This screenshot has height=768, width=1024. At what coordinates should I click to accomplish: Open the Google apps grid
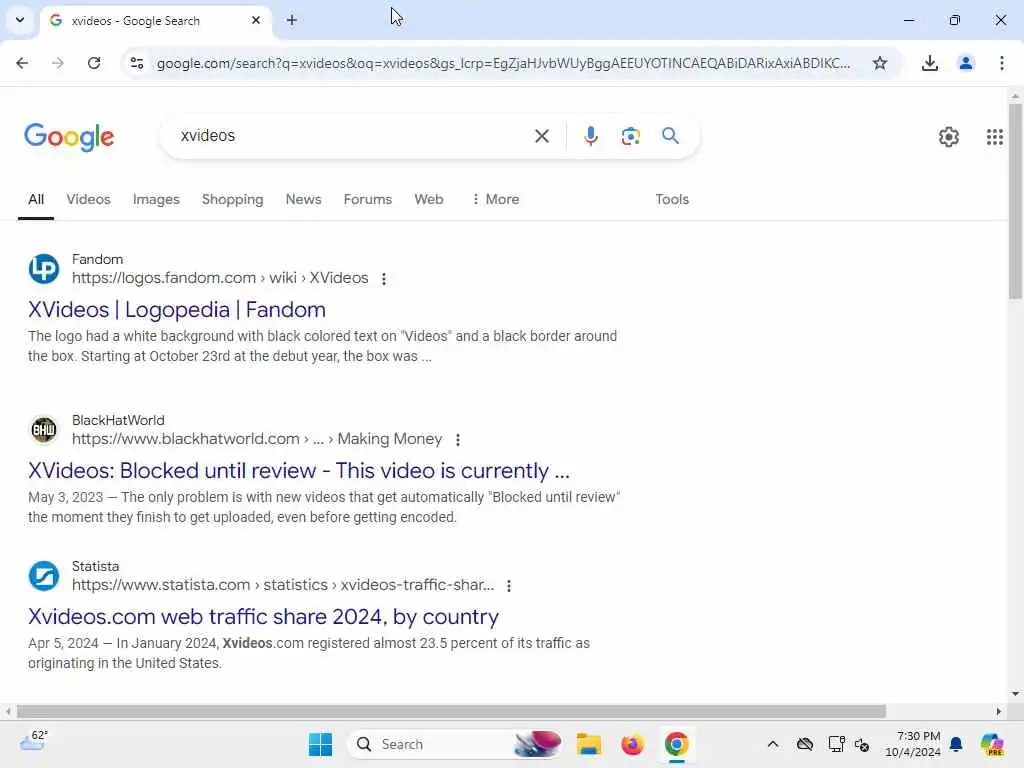(x=994, y=136)
